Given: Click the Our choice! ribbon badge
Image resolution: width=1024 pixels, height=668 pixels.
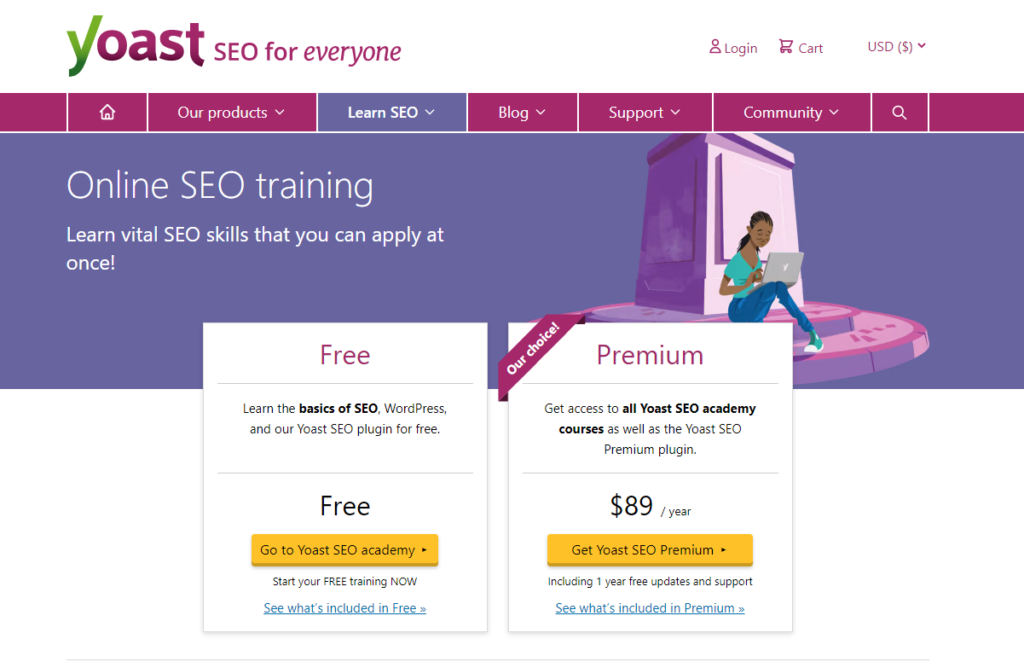Looking at the screenshot, I should click(x=532, y=350).
